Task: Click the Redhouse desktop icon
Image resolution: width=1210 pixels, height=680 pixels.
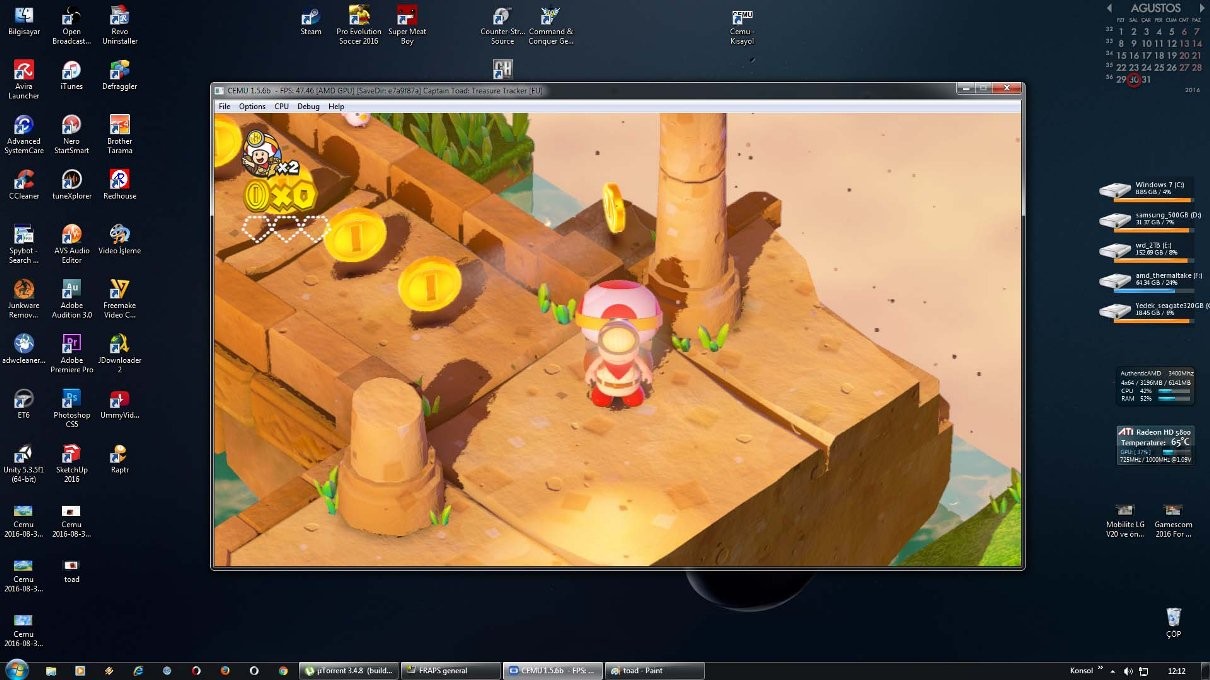Action: click(x=119, y=185)
